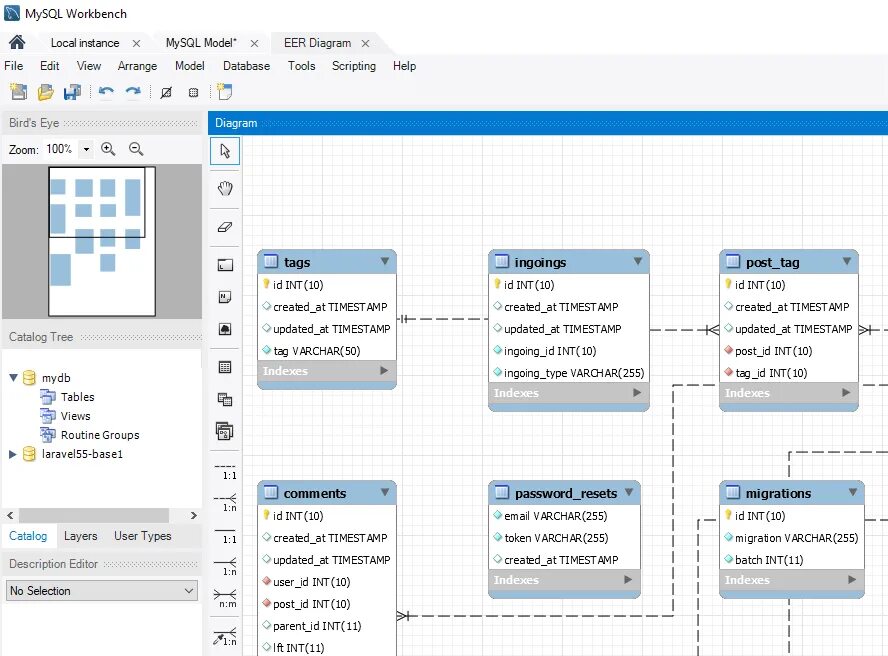Close the EER Diagram tab
Image resolution: width=888 pixels, height=656 pixels.
pos(365,43)
